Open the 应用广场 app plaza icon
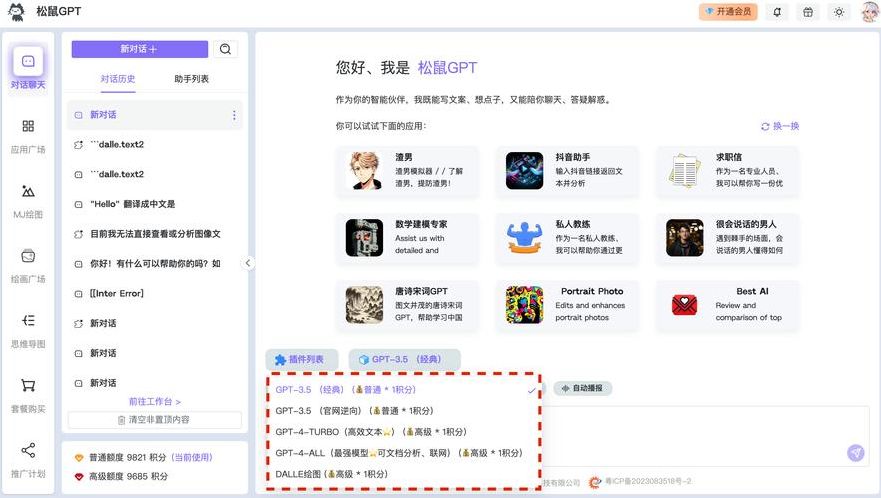Screen dimensions: 881x498 pos(28,126)
